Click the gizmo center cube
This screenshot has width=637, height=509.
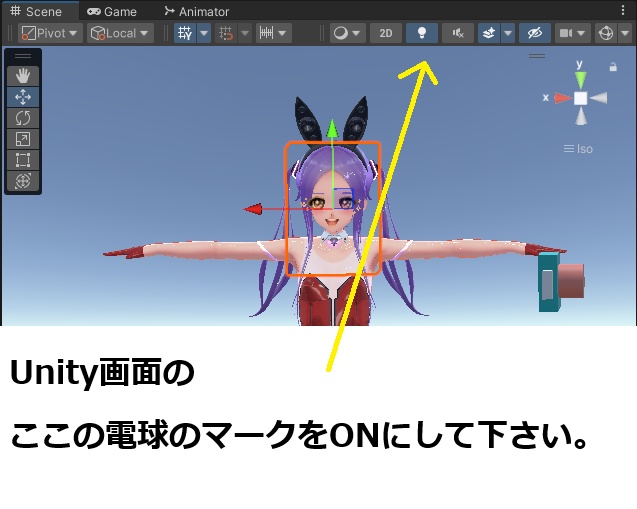click(x=581, y=98)
